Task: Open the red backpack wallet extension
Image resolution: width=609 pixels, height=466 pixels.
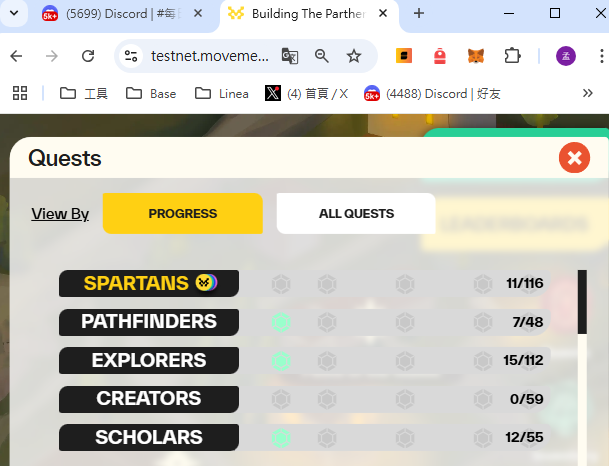Action: tap(440, 56)
